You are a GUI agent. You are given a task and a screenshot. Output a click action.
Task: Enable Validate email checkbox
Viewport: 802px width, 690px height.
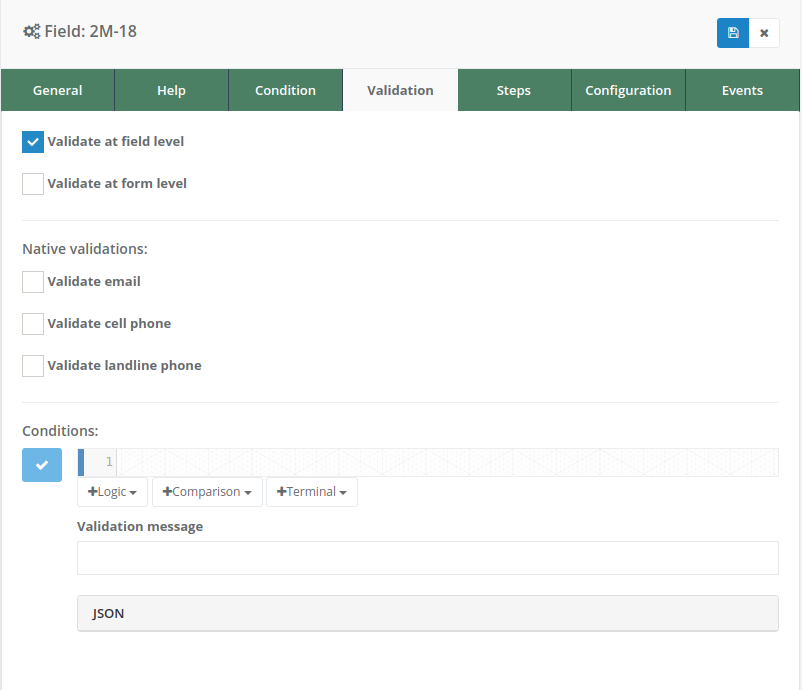click(x=33, y=282)
